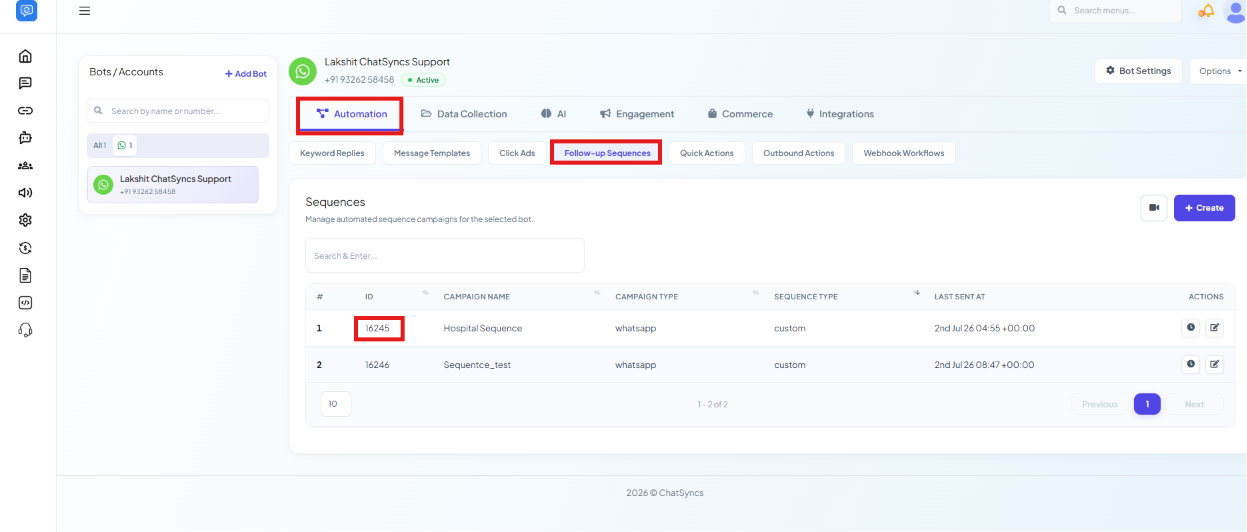The image size is (1247, 532).
Task: Focus the Search menus field
Action: [1116, 11]
